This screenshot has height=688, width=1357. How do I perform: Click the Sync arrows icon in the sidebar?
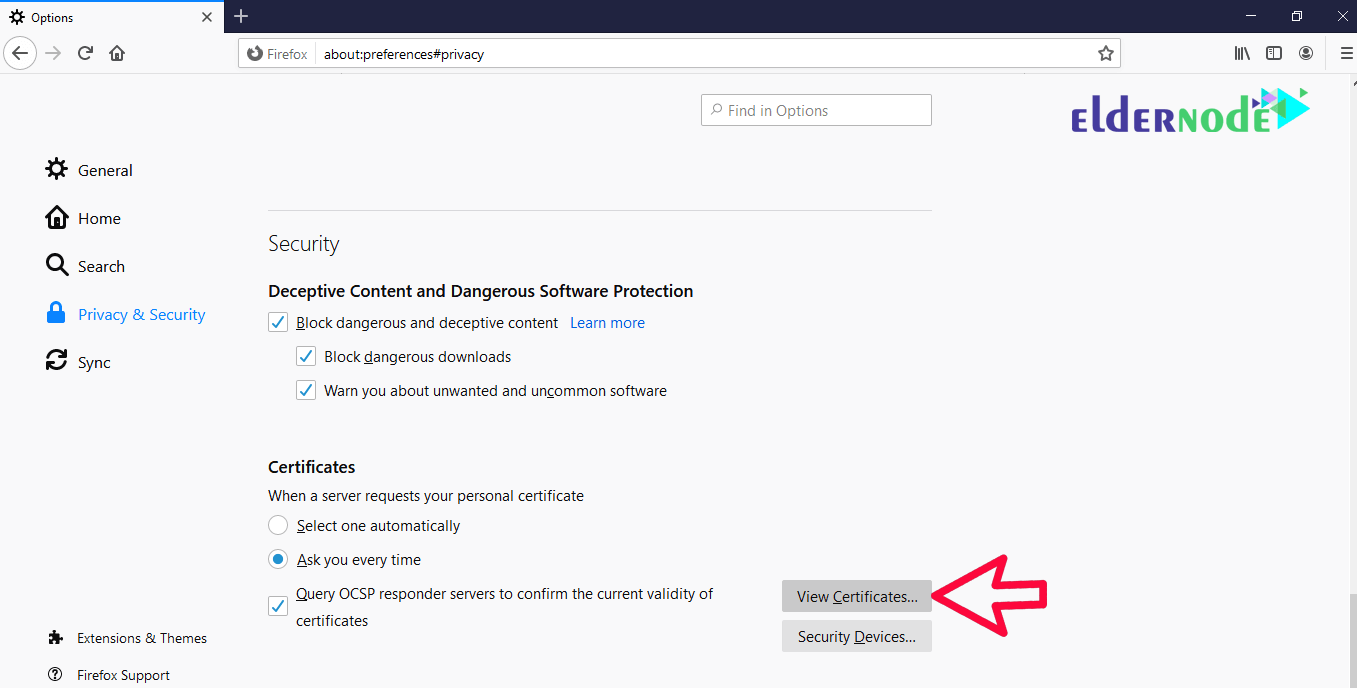[57, 361]
